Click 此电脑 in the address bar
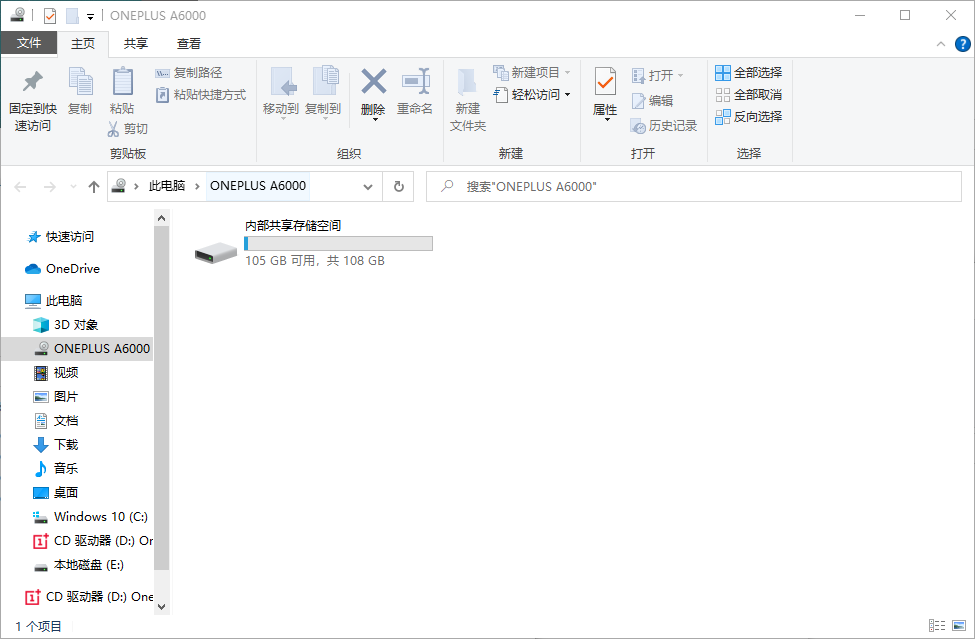Image resolution: width=975 pixels, height=639 pixels. pyautogui.click(x=167, y=186)
